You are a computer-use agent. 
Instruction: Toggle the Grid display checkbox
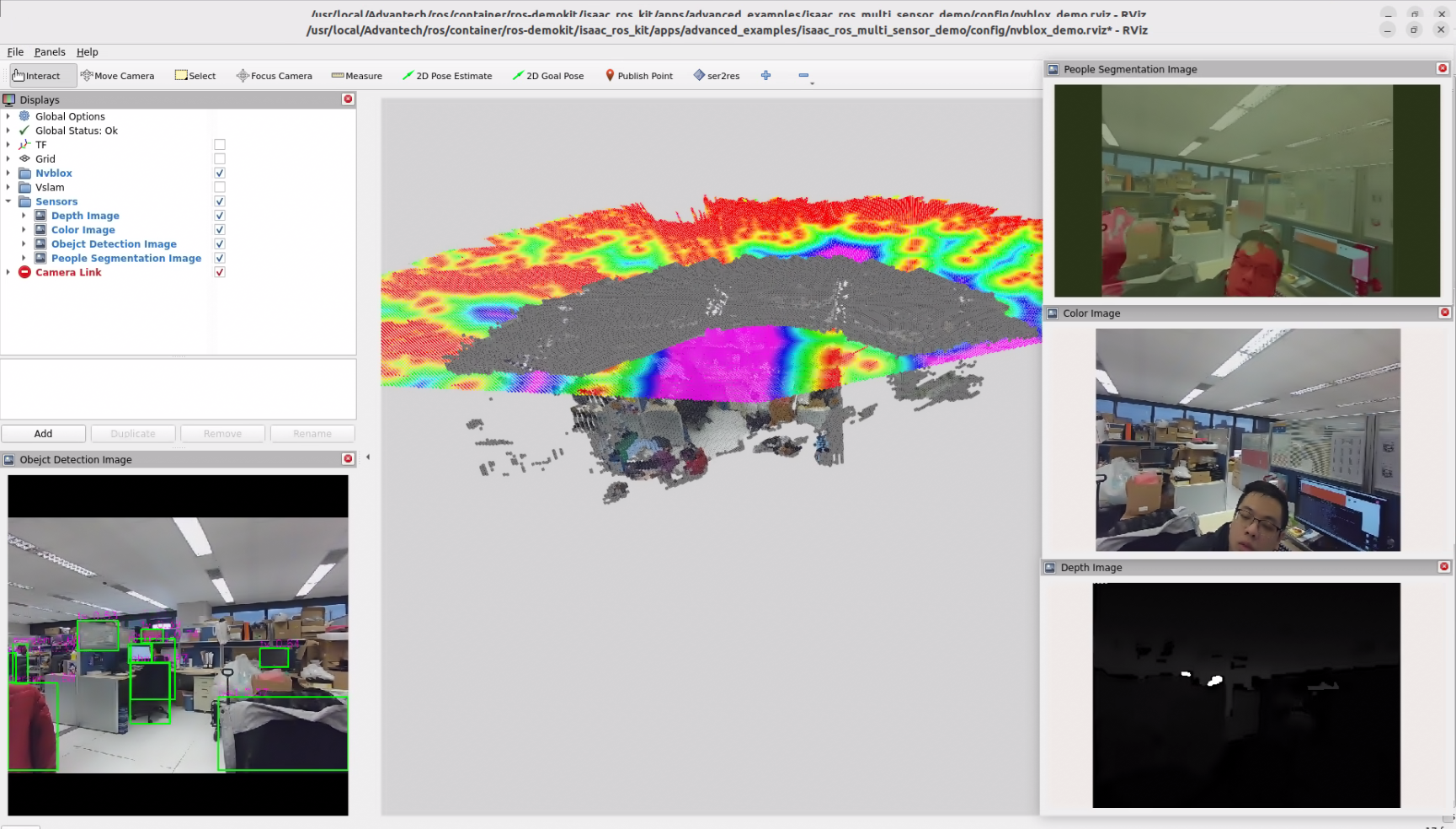pos(220,159)
